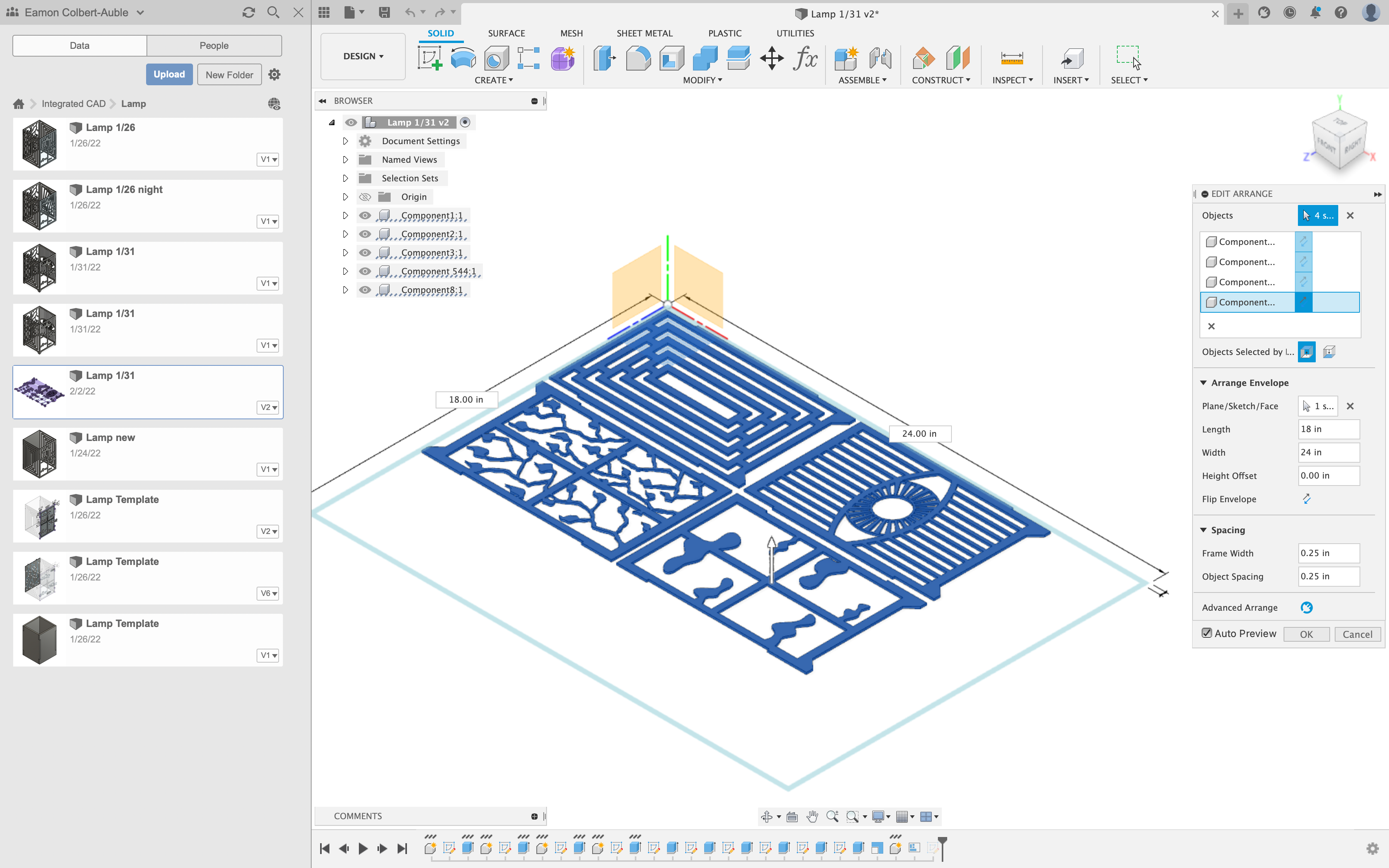Uncheck the Auto Preview checkbox

tap(1207, 633)
